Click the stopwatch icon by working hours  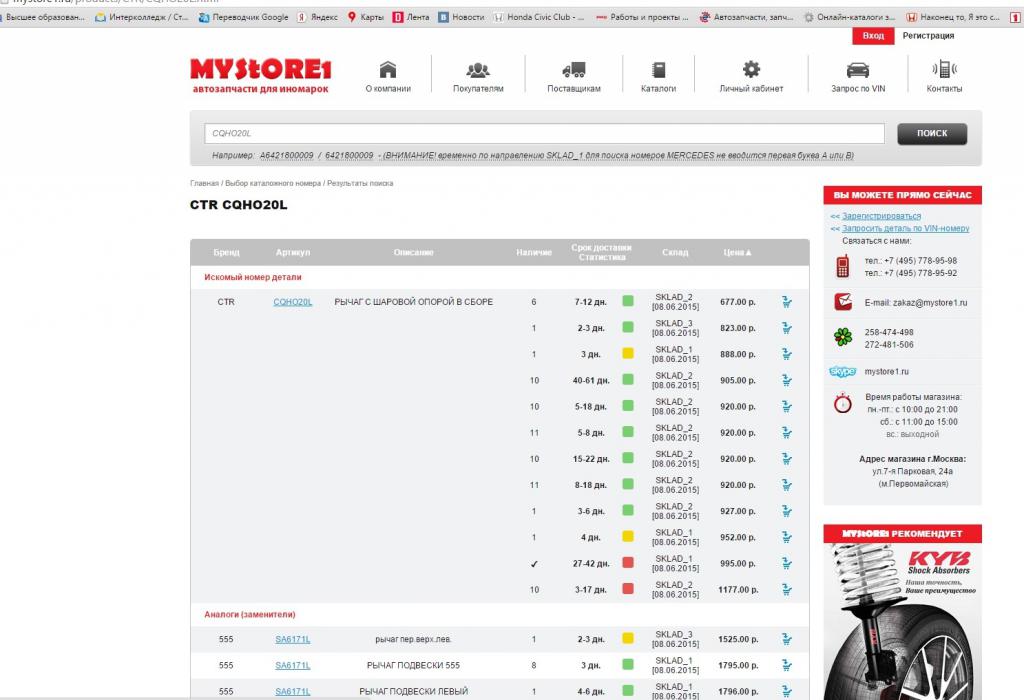click(842, 402)
